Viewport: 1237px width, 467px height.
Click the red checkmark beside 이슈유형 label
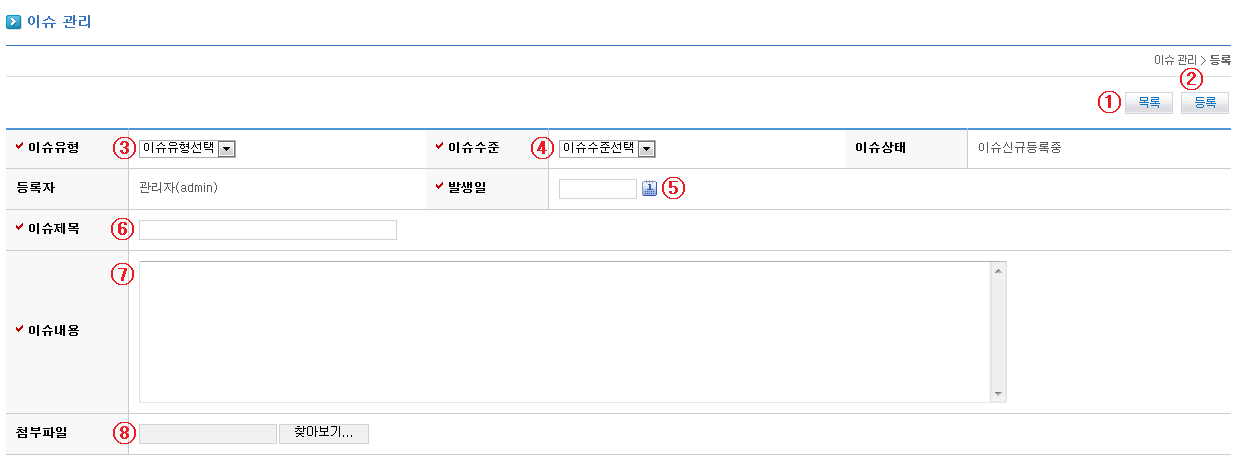[20, 147]
